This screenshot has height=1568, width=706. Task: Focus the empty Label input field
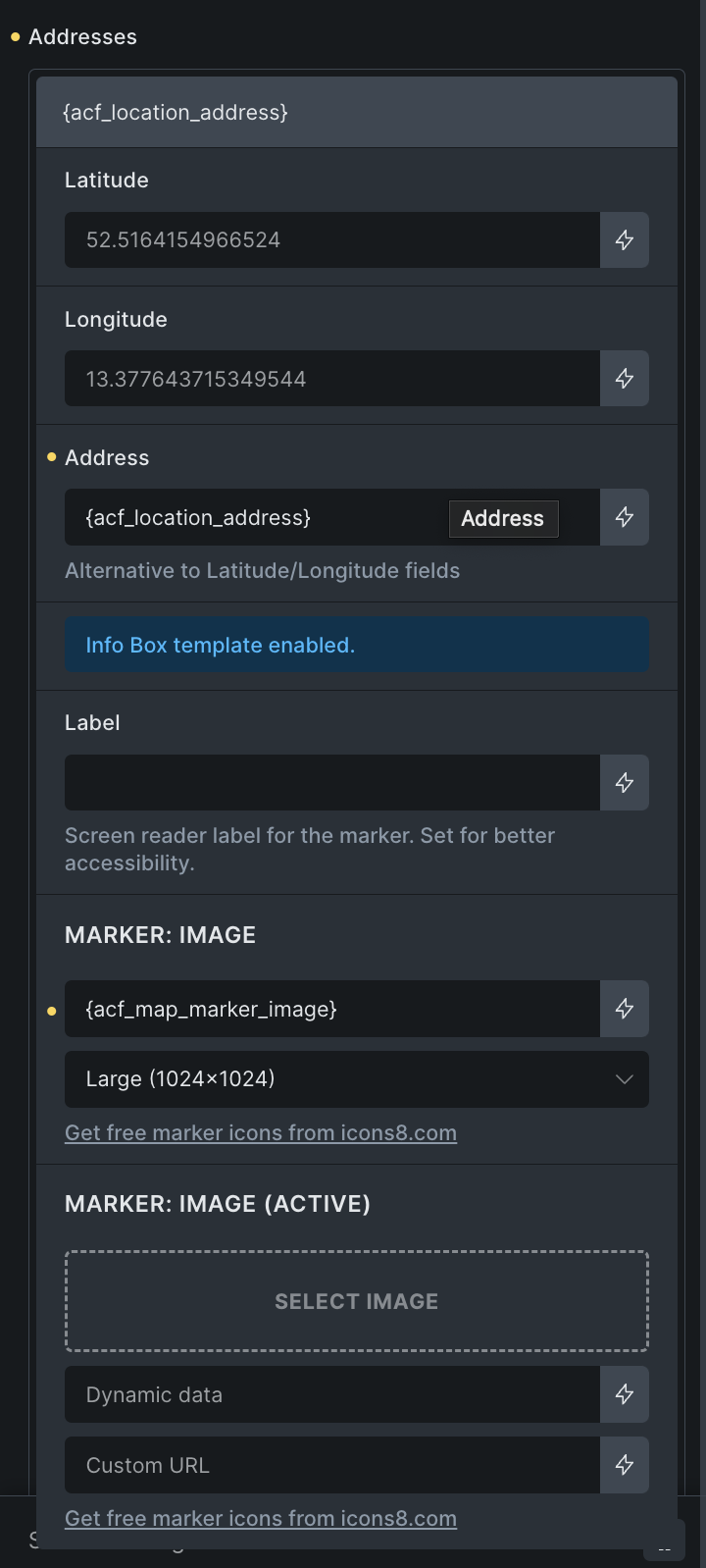[332, 783]
